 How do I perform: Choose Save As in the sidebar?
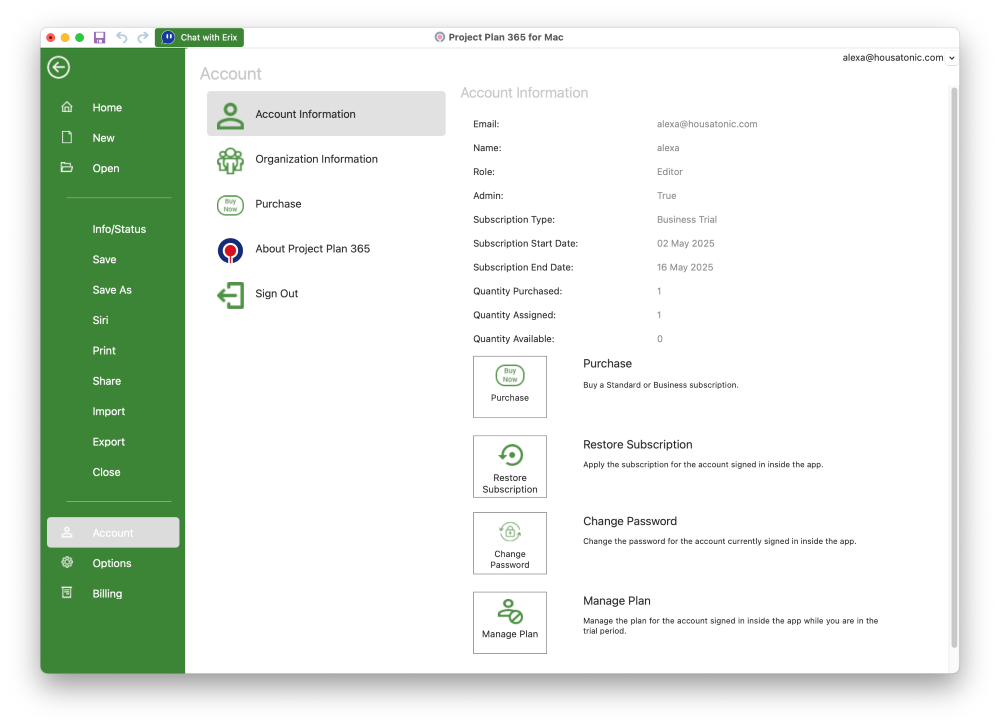[112, 290]
